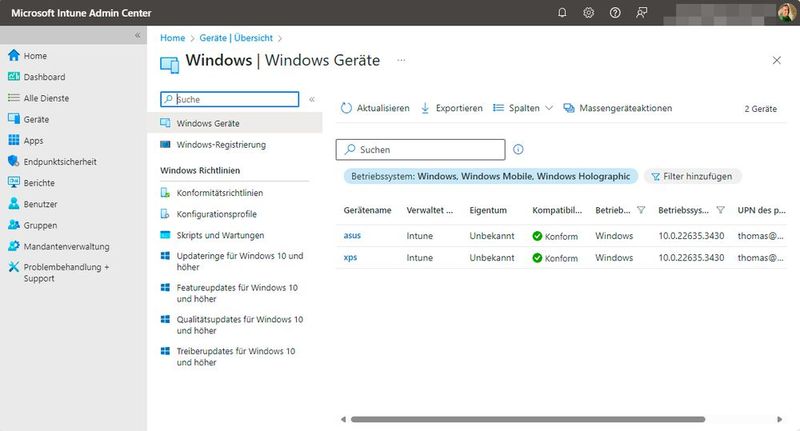Open the notifications bell icon
This screenshot has height=431, width=800.
pyautogui.click(x=562, y=12)
